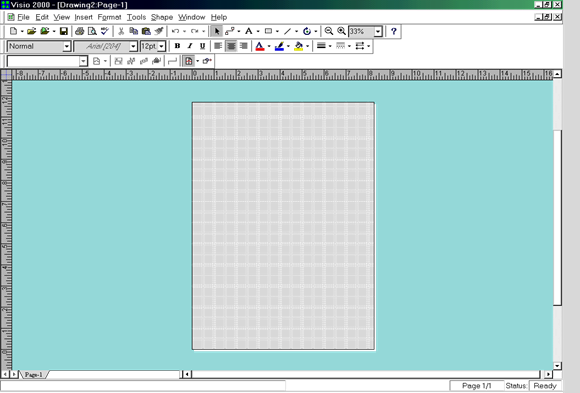Open Print Preview from the toolbar
The height and width of the screenshot is (393, 580).
click(92, 31)
